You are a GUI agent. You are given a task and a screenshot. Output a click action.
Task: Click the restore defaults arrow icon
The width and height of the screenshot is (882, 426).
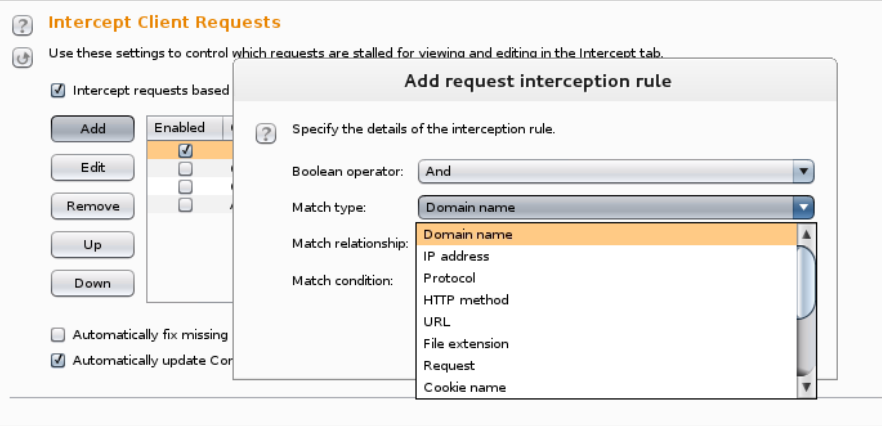(23, 58)
